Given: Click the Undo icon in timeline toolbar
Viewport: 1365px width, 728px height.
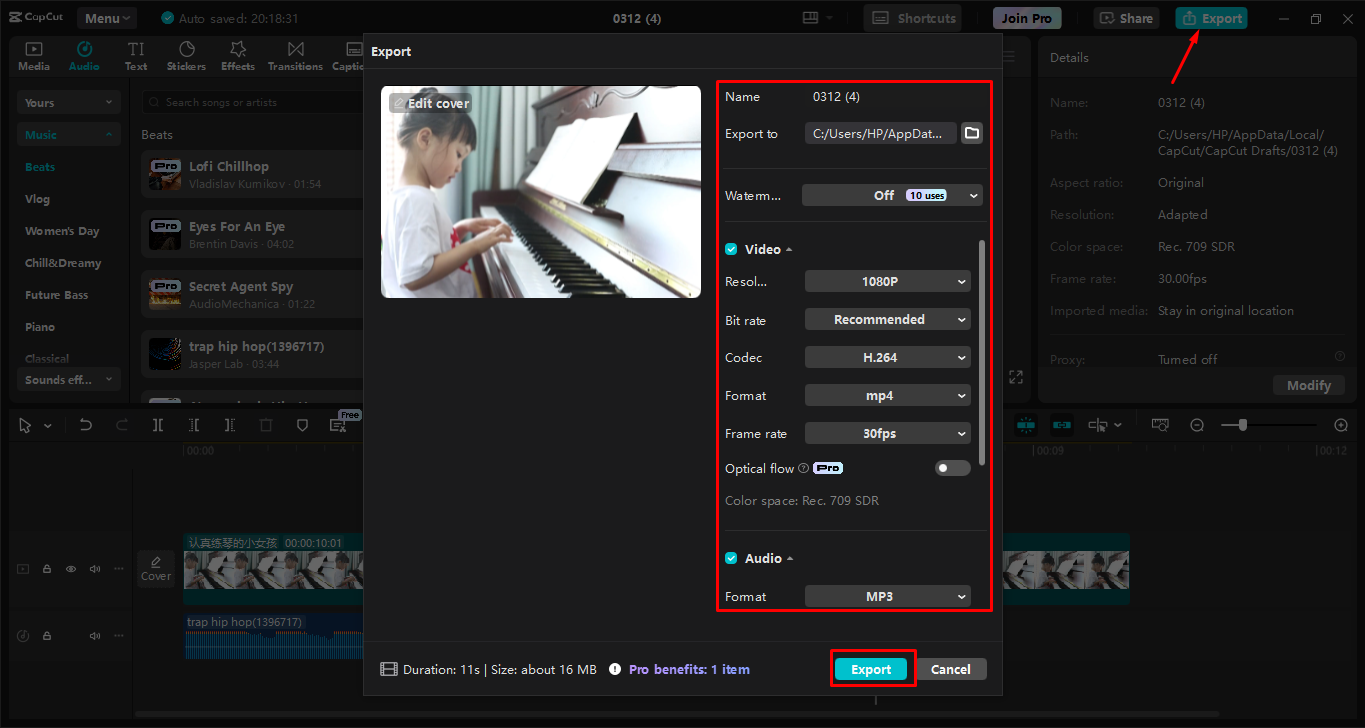Looking at the screenshot, I should tap(86, 424).
